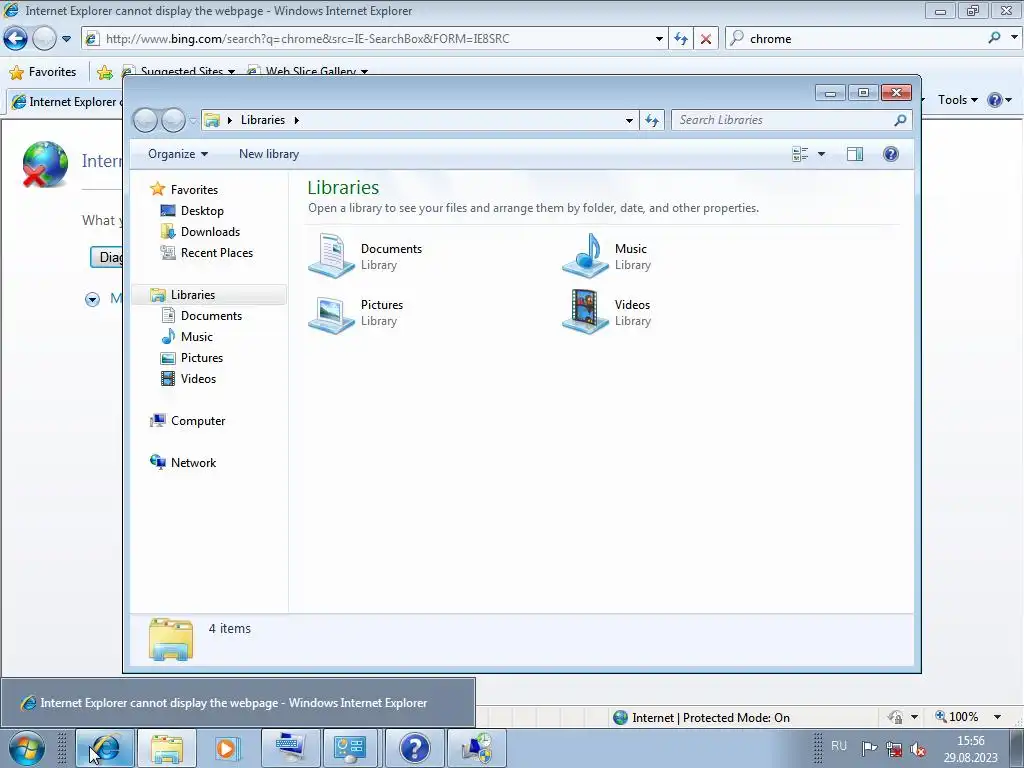This screenshot has width=1024, height=768.
Task: Click New library button
Action: tap(268, 154)
